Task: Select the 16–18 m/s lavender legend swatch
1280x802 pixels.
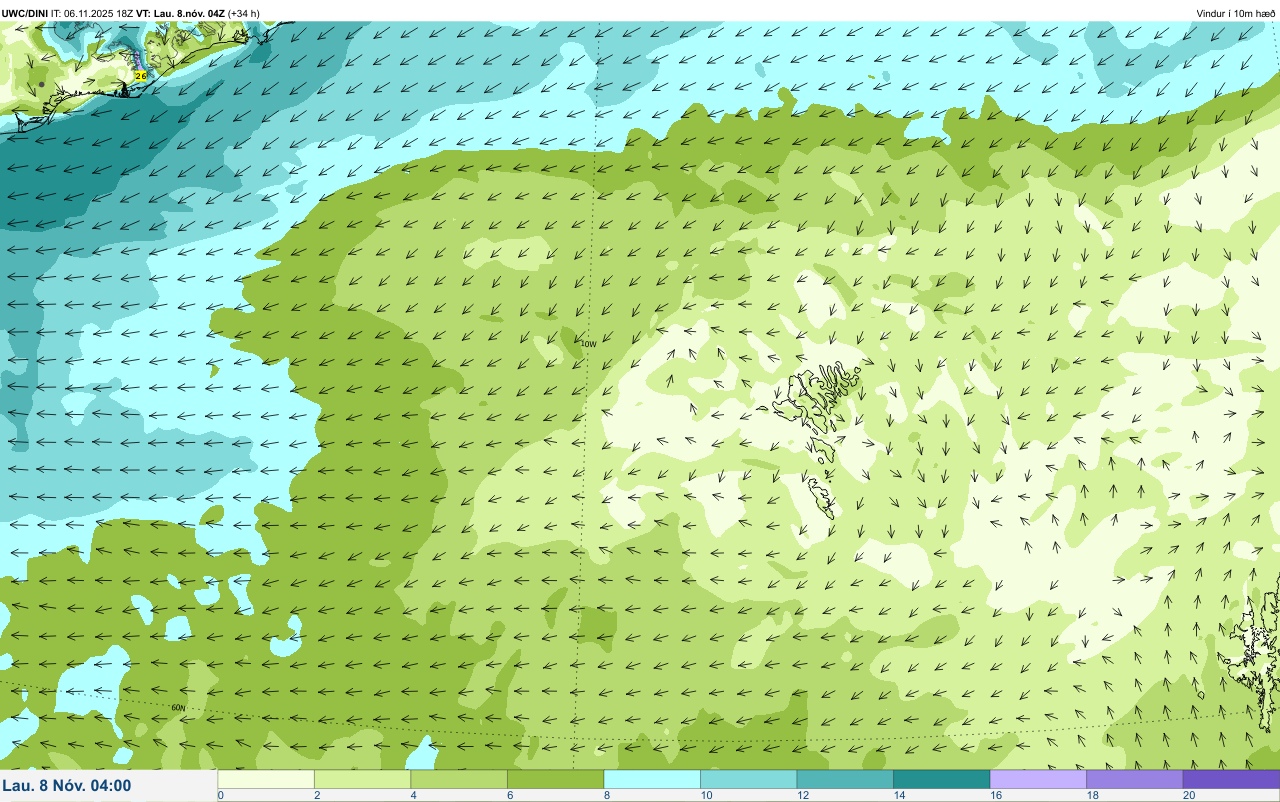Action: 1038,779
